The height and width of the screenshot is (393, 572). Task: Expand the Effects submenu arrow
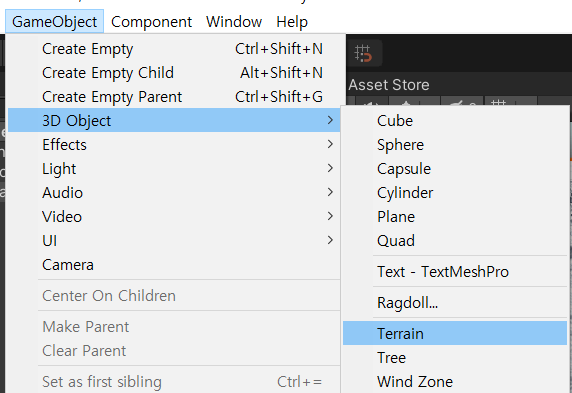coord(330,145)
